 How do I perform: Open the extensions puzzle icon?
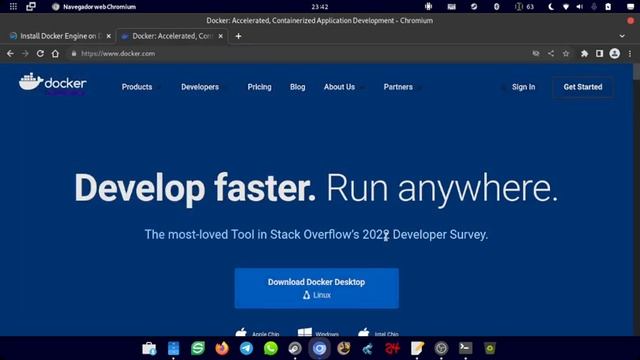(x=584, y=53)
